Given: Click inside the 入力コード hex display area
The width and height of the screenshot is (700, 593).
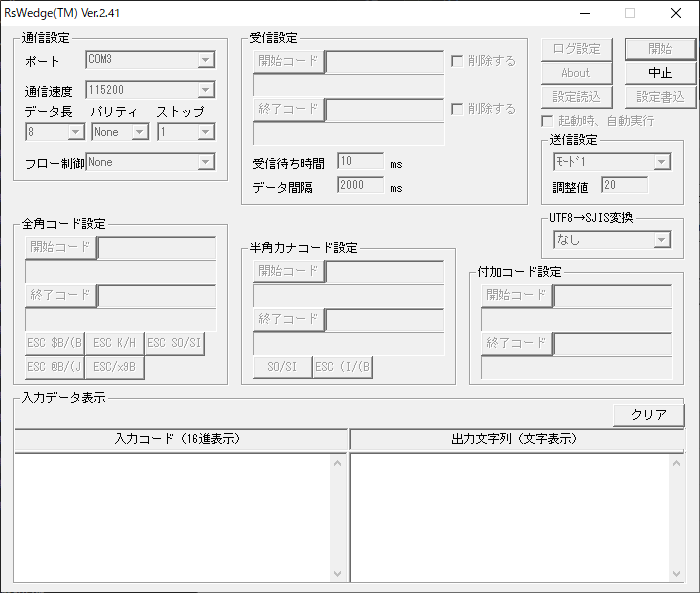Looking at the screenshot, I should point(173,518).
